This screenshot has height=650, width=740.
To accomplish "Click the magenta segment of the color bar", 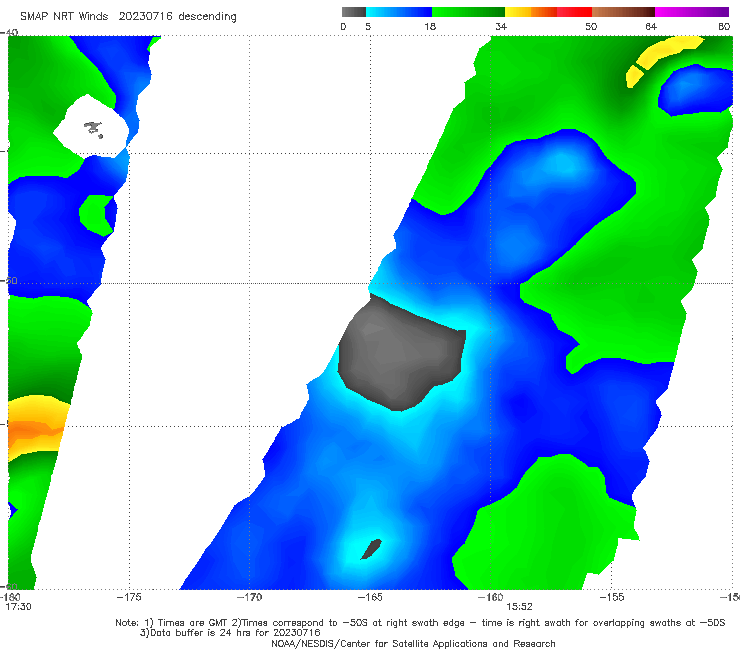I will point(692,12).
